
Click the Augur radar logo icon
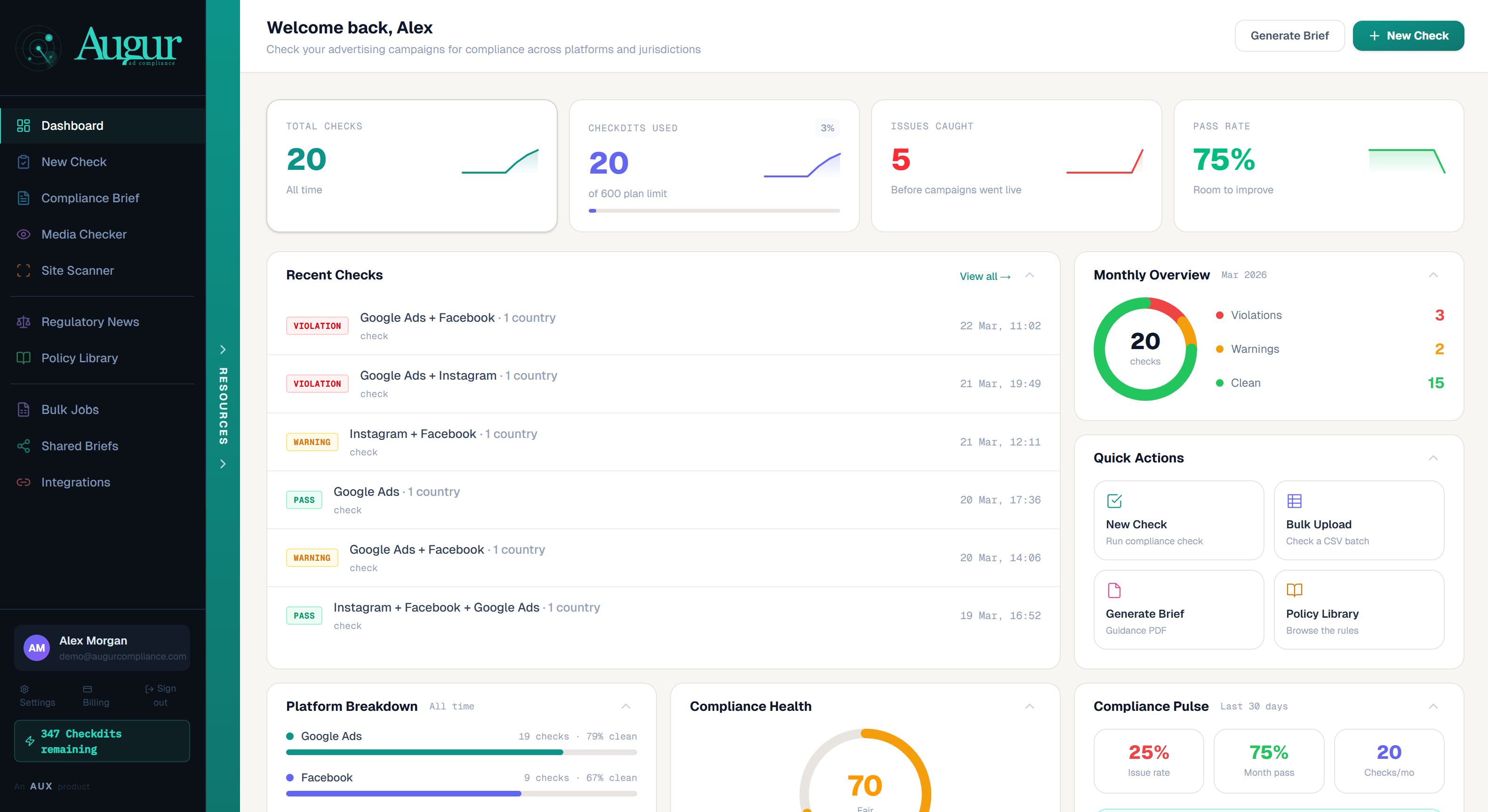(x=38, y=48)
